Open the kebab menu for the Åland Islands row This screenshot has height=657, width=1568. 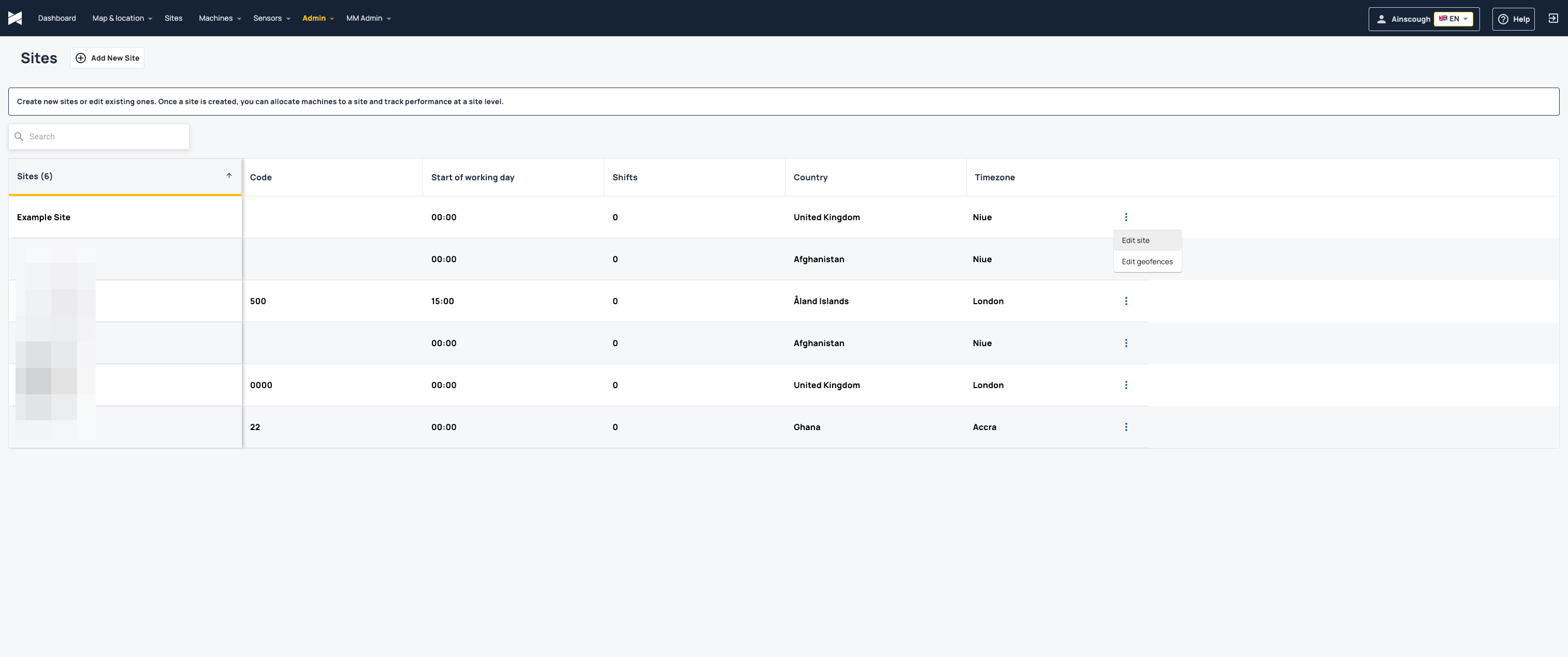1126,302
